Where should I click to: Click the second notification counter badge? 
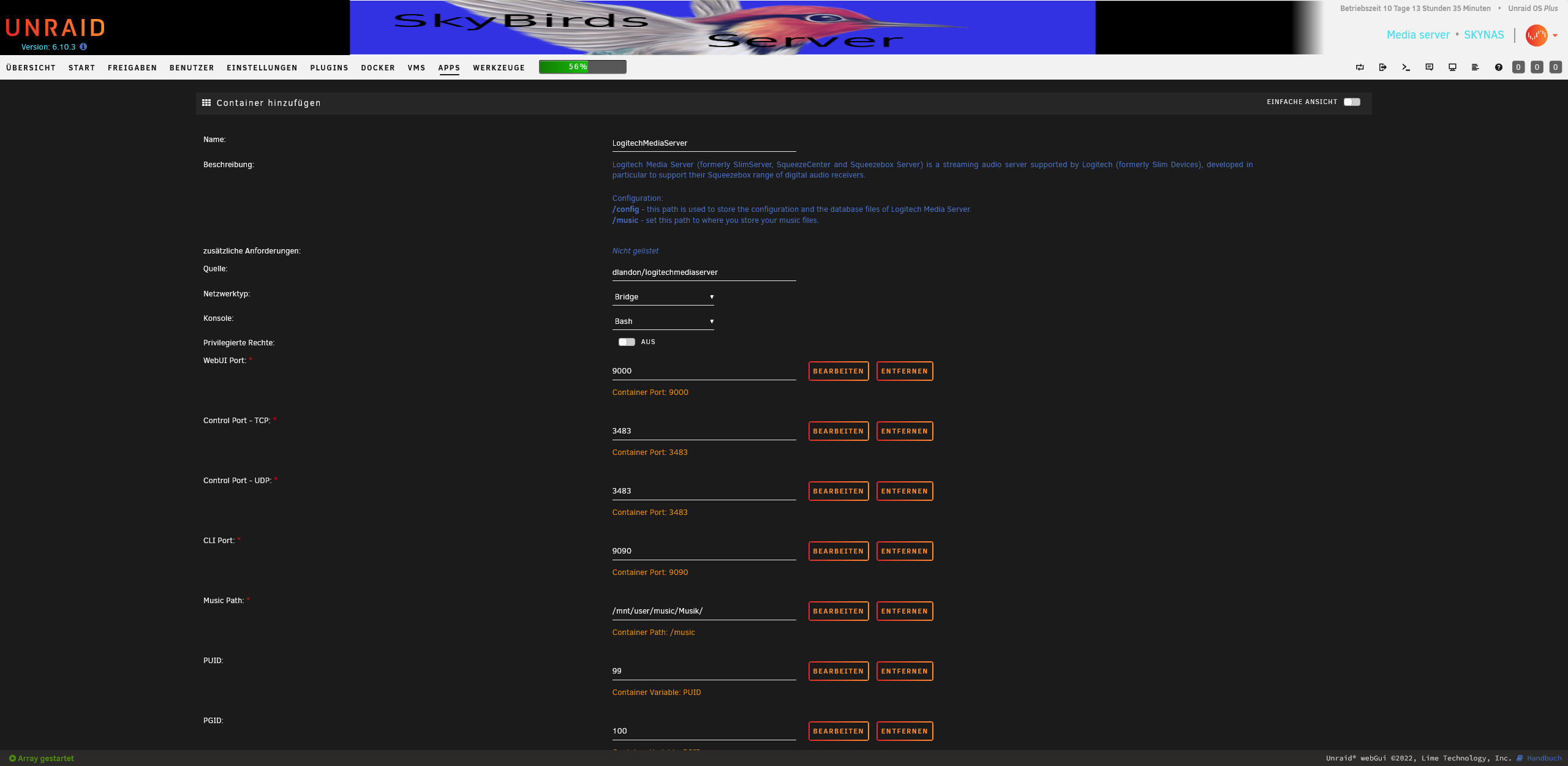1537,67
